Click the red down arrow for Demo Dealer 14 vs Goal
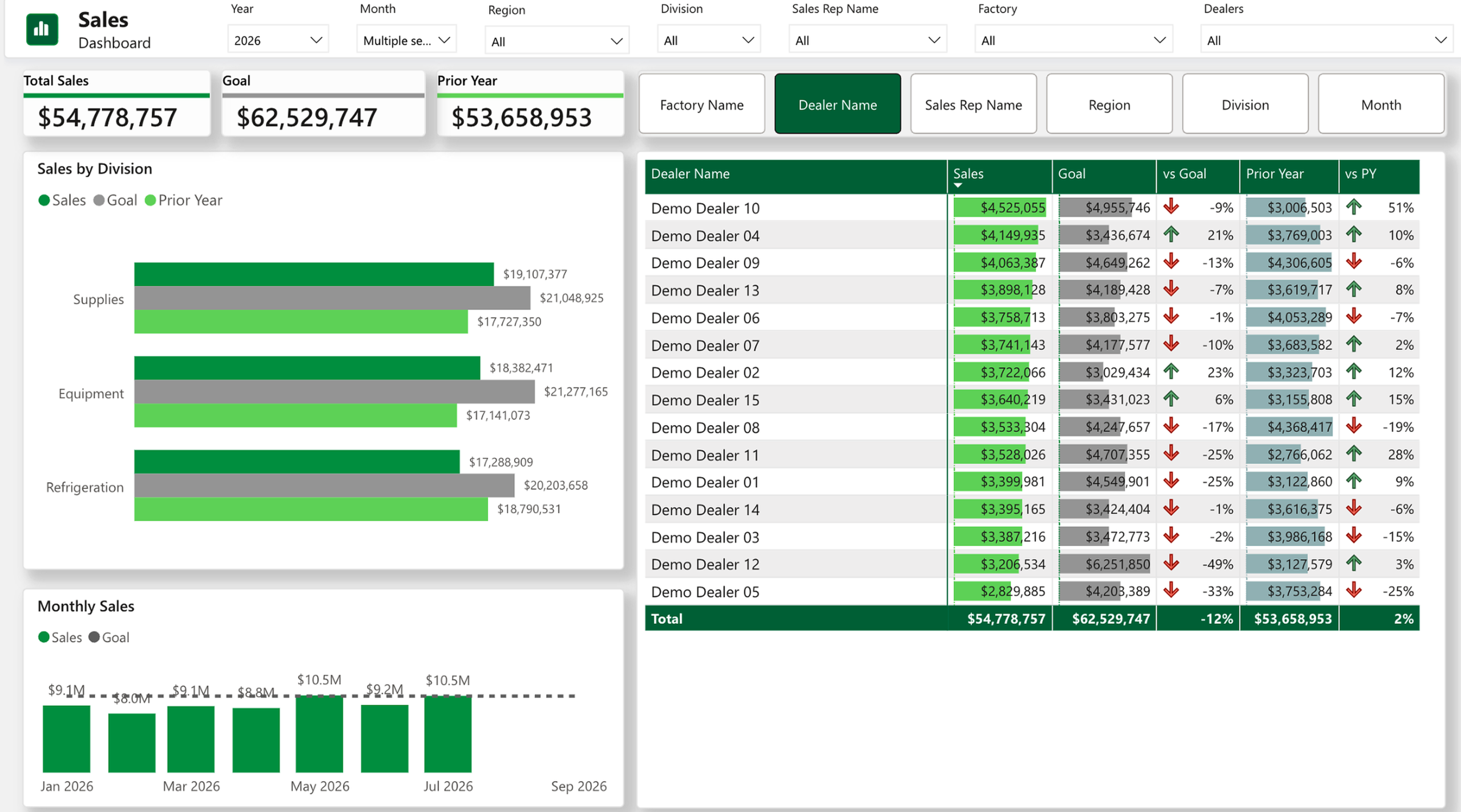Screen dimensions: 1461x812 pyautogui.click(x=1171, y=508)
